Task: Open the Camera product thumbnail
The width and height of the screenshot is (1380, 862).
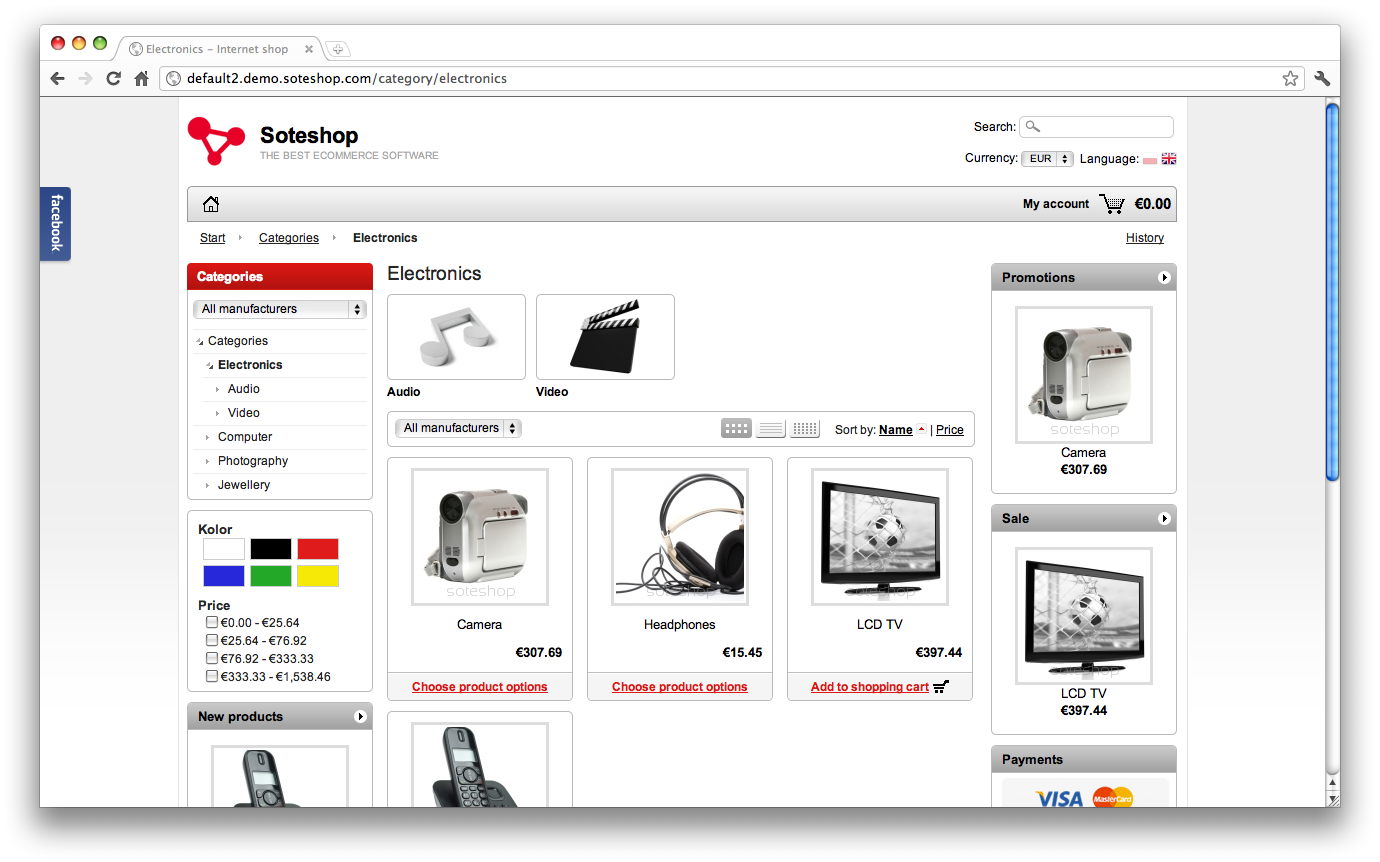Action: click(479, 536)
